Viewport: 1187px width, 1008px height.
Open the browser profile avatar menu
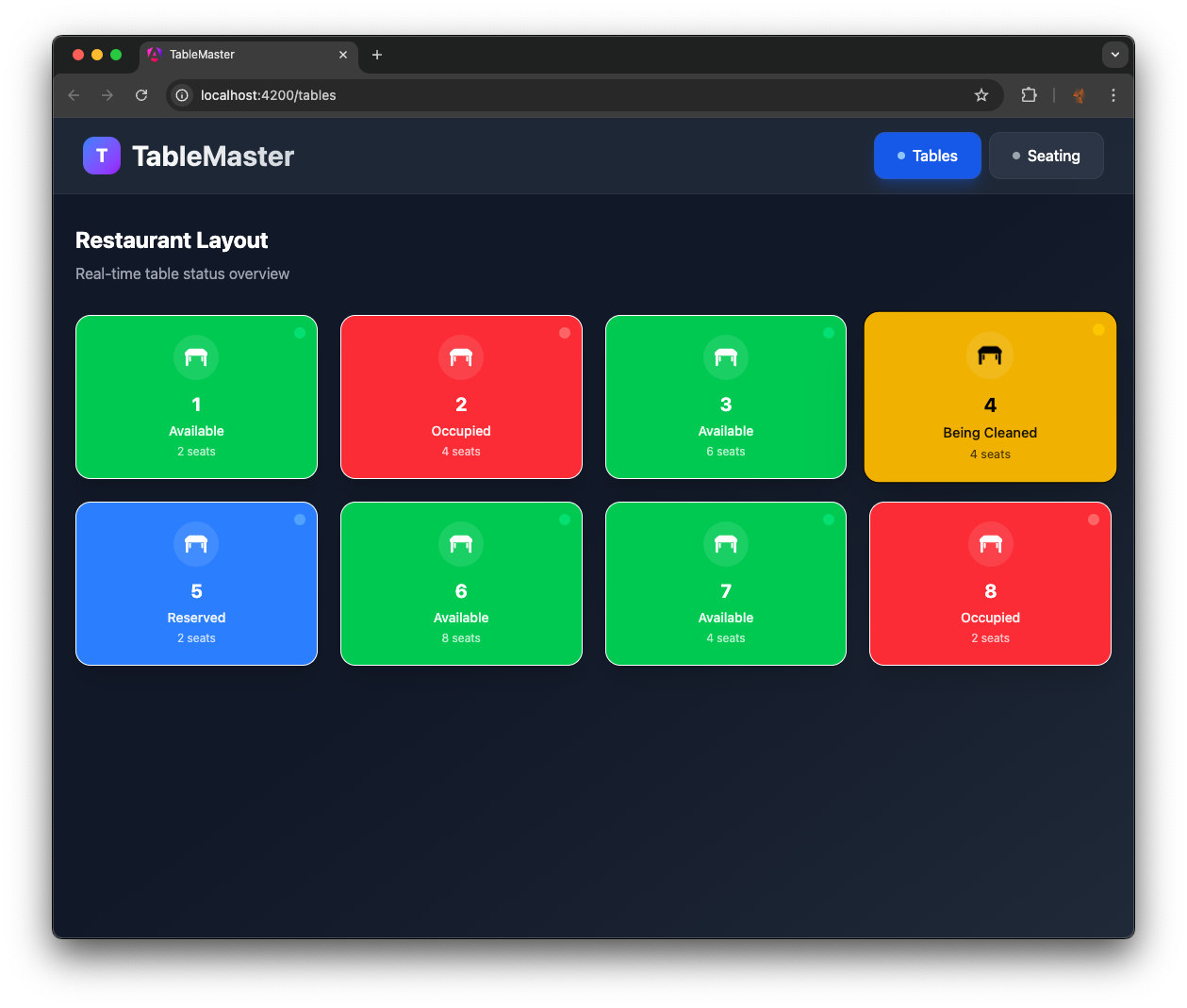pos(1078,95)
